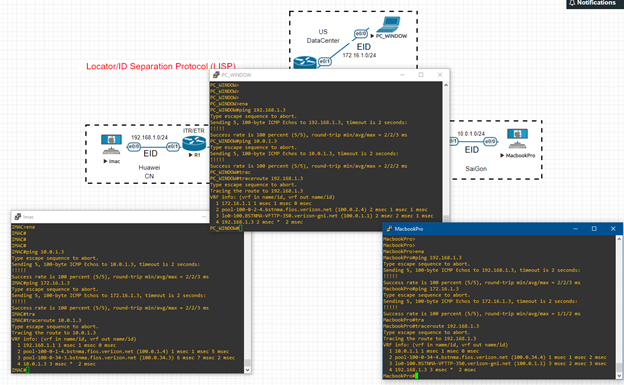Select the R1 router icon
The width and height of the screenshot is (624, 385).
[194, 143]
